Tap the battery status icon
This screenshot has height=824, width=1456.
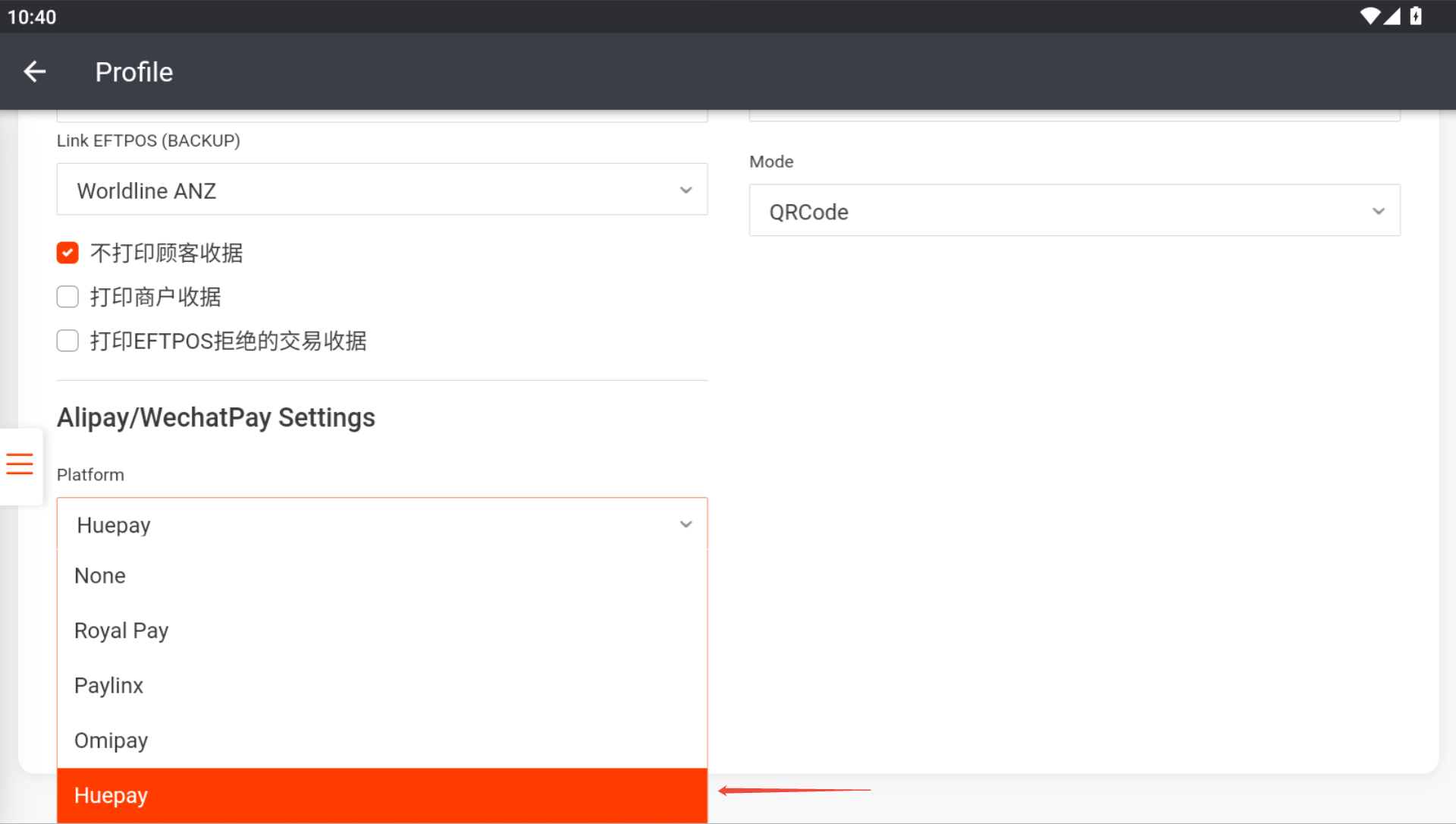(1415, 16)
